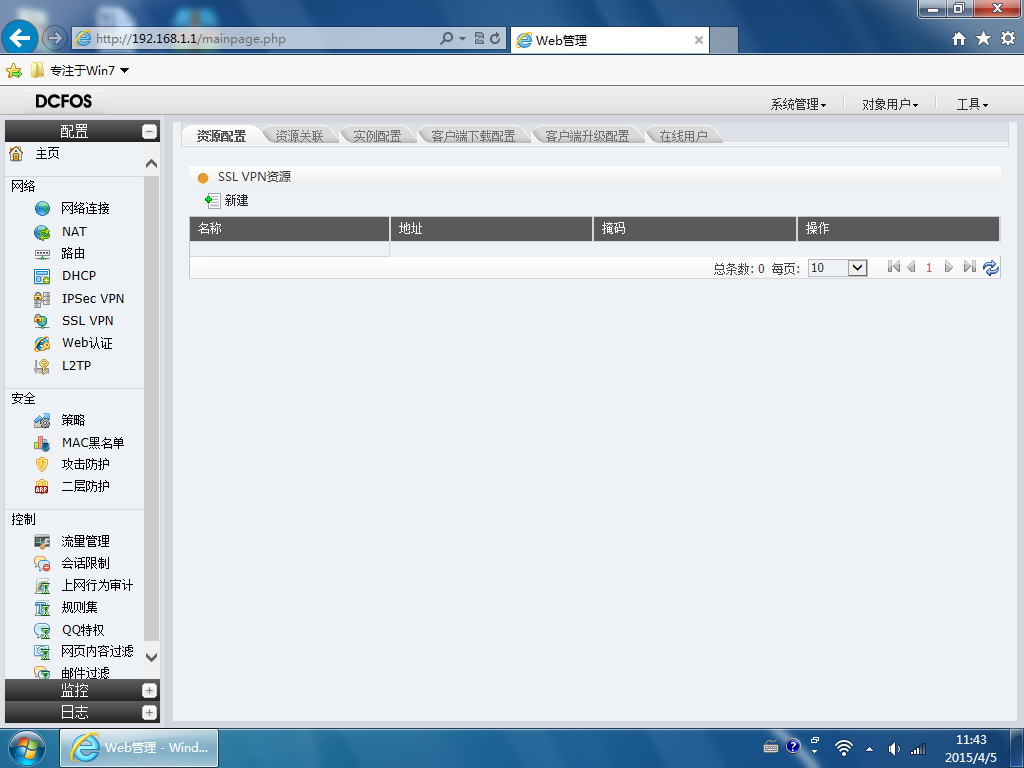Click the Wi-Fi tray icon

[844, 748]
